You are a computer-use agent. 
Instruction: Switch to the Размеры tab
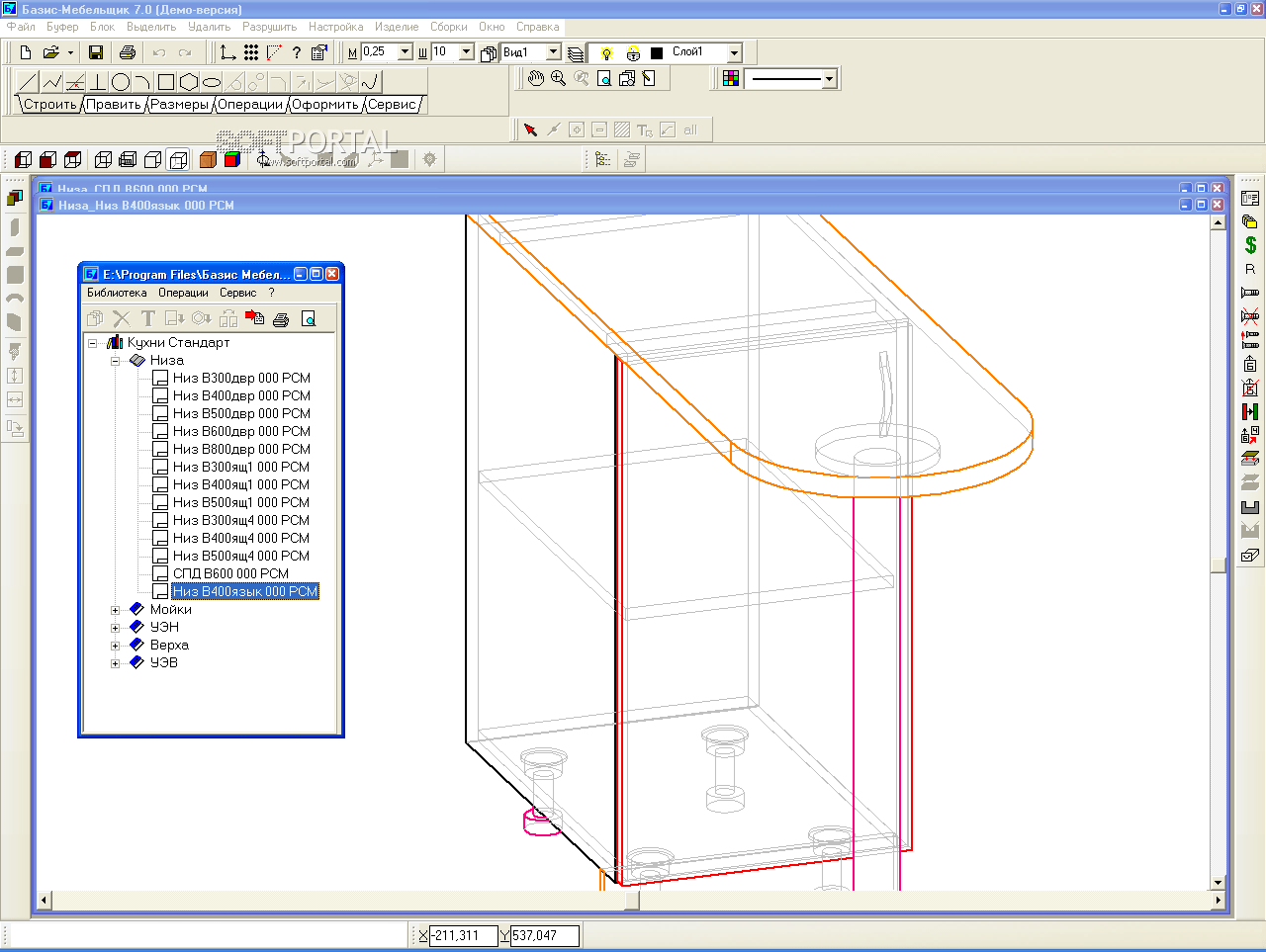point(179,104)
